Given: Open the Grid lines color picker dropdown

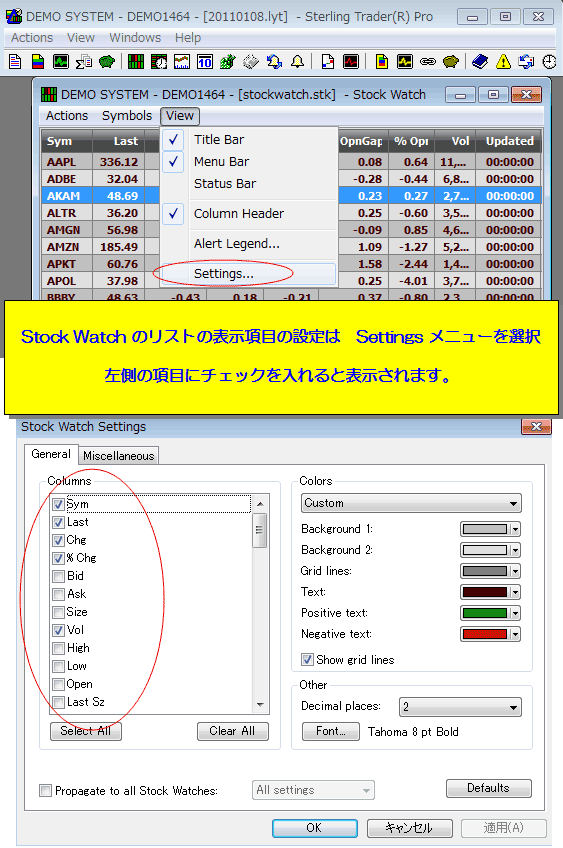Looking at the screenshot, I should 515,571.
